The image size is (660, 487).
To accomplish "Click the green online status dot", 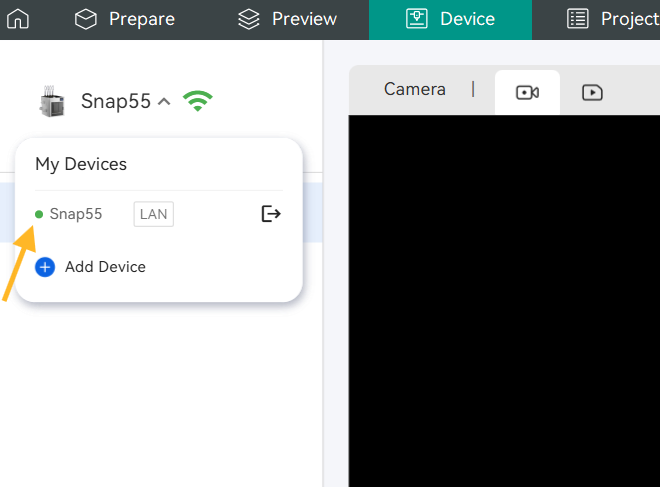I will click(39, 214).
